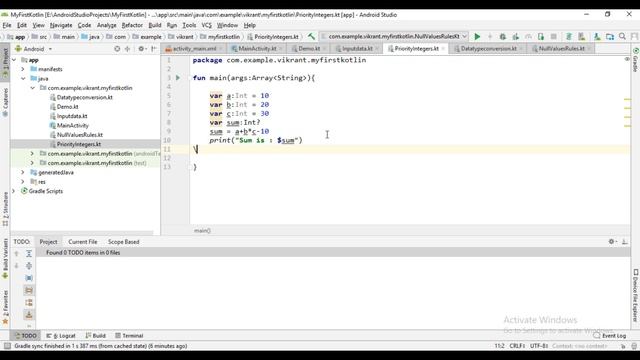The image size is (640, 360).
Task: Expand the res folder
Action: click(23, 182)
